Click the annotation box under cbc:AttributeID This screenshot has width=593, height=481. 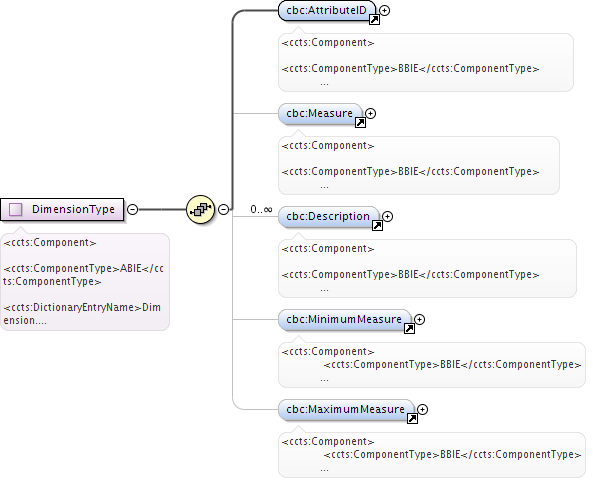click(x=426, y=62)
